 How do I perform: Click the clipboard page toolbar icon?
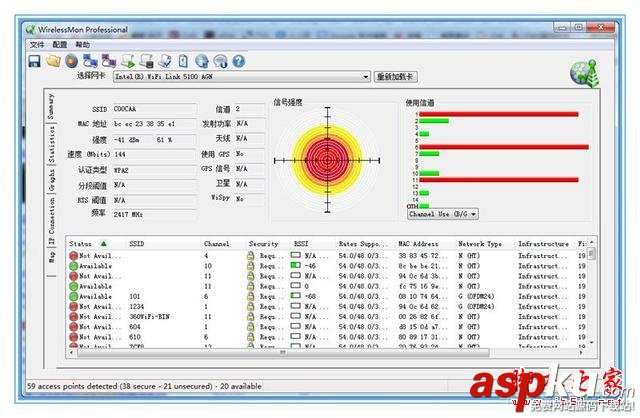coord(183,61)
